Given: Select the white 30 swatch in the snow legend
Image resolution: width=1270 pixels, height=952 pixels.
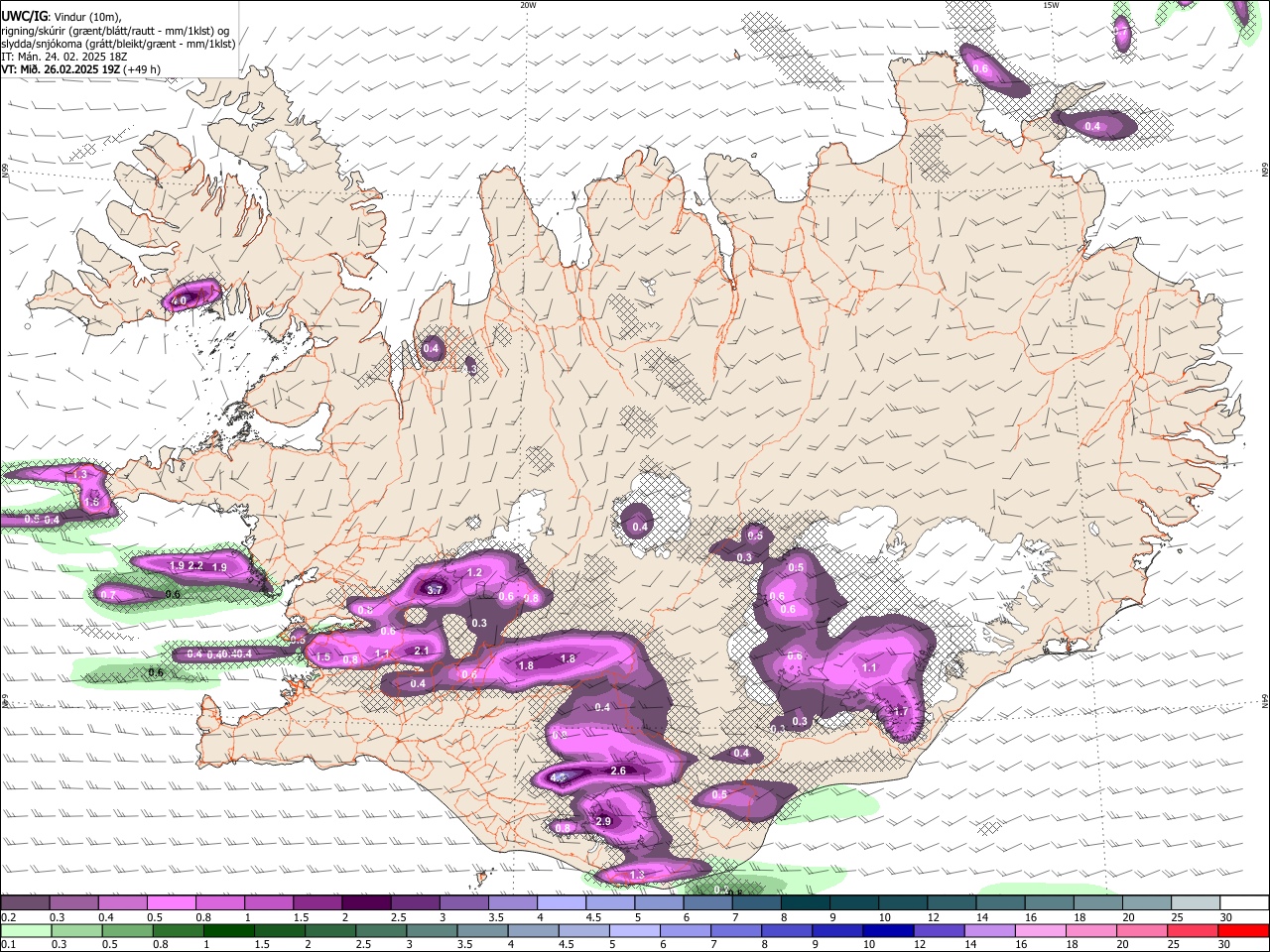Looking at the screenshot, I should pyautogui.click(x=1245, y=902).
